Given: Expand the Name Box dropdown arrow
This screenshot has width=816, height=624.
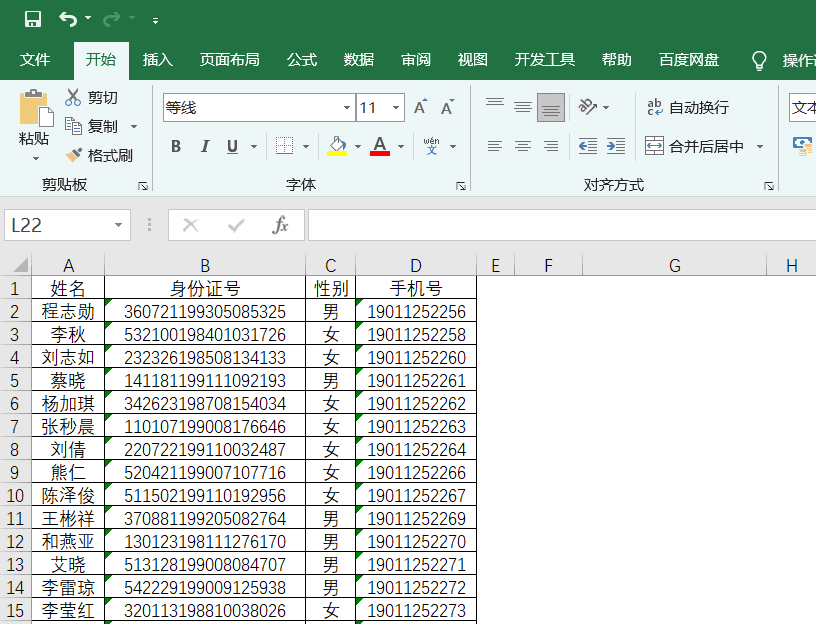Looking at the screenshot, I should (119, 225).
